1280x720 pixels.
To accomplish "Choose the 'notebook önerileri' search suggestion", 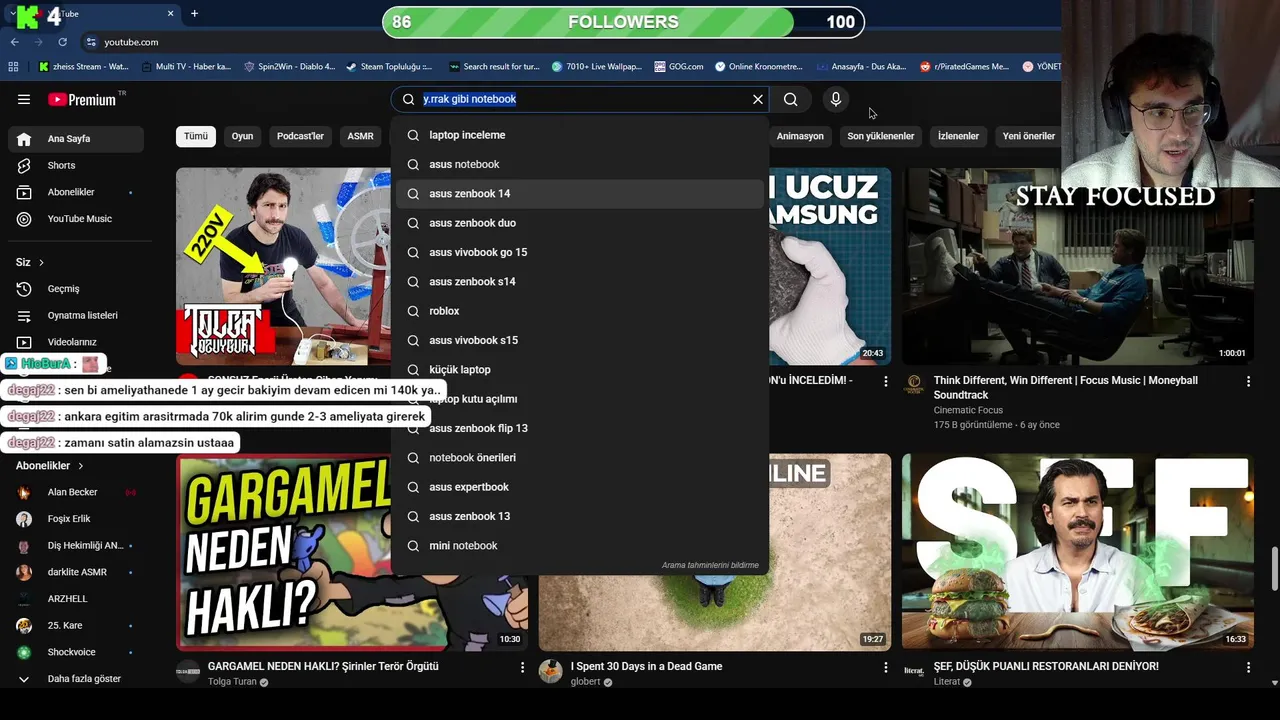I will coord(580,458).
